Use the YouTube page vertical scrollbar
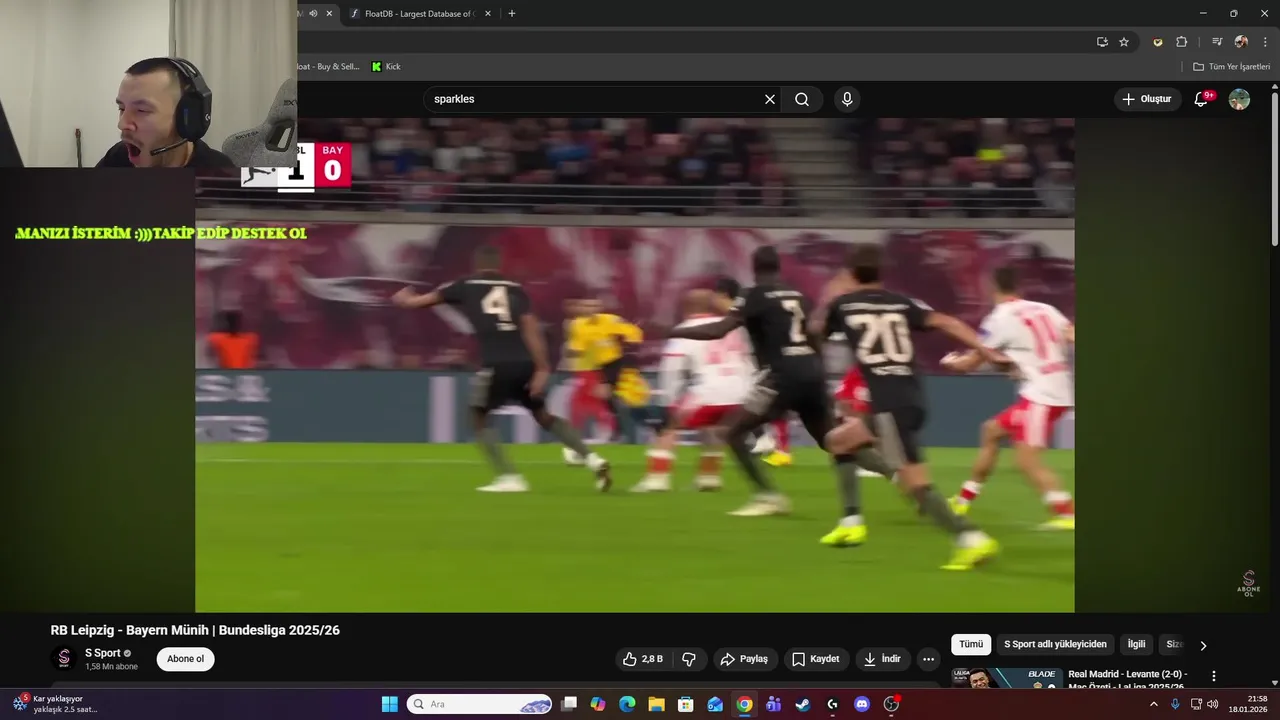This screenshot has width=1280, height=720. pos(1275,170)
